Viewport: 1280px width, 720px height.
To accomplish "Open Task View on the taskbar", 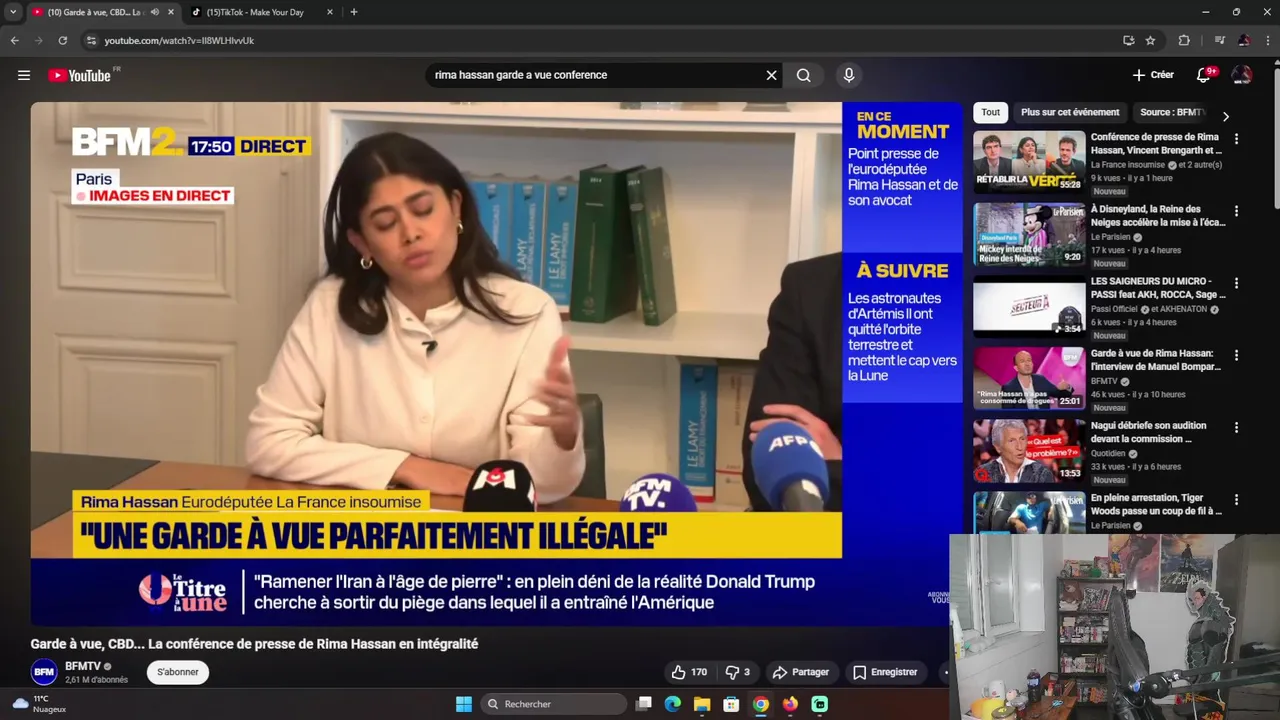I will (644, 704).
